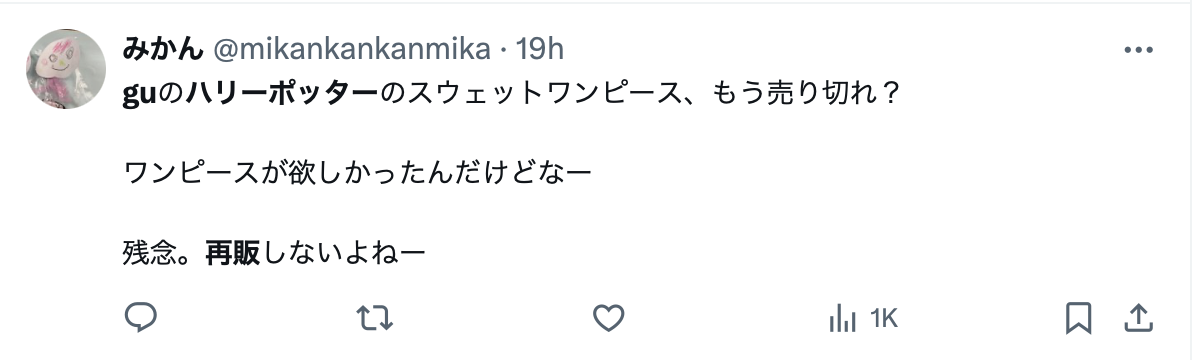Image resolution: width=1193 pixels, height=360 pixels.
Task: Click the 1K views count
Action: (x=883, y=319)
